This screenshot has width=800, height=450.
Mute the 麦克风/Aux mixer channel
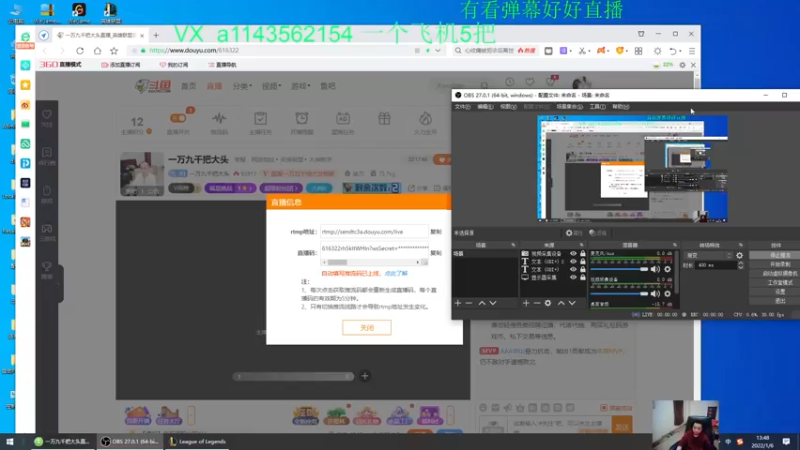[655, 269]
